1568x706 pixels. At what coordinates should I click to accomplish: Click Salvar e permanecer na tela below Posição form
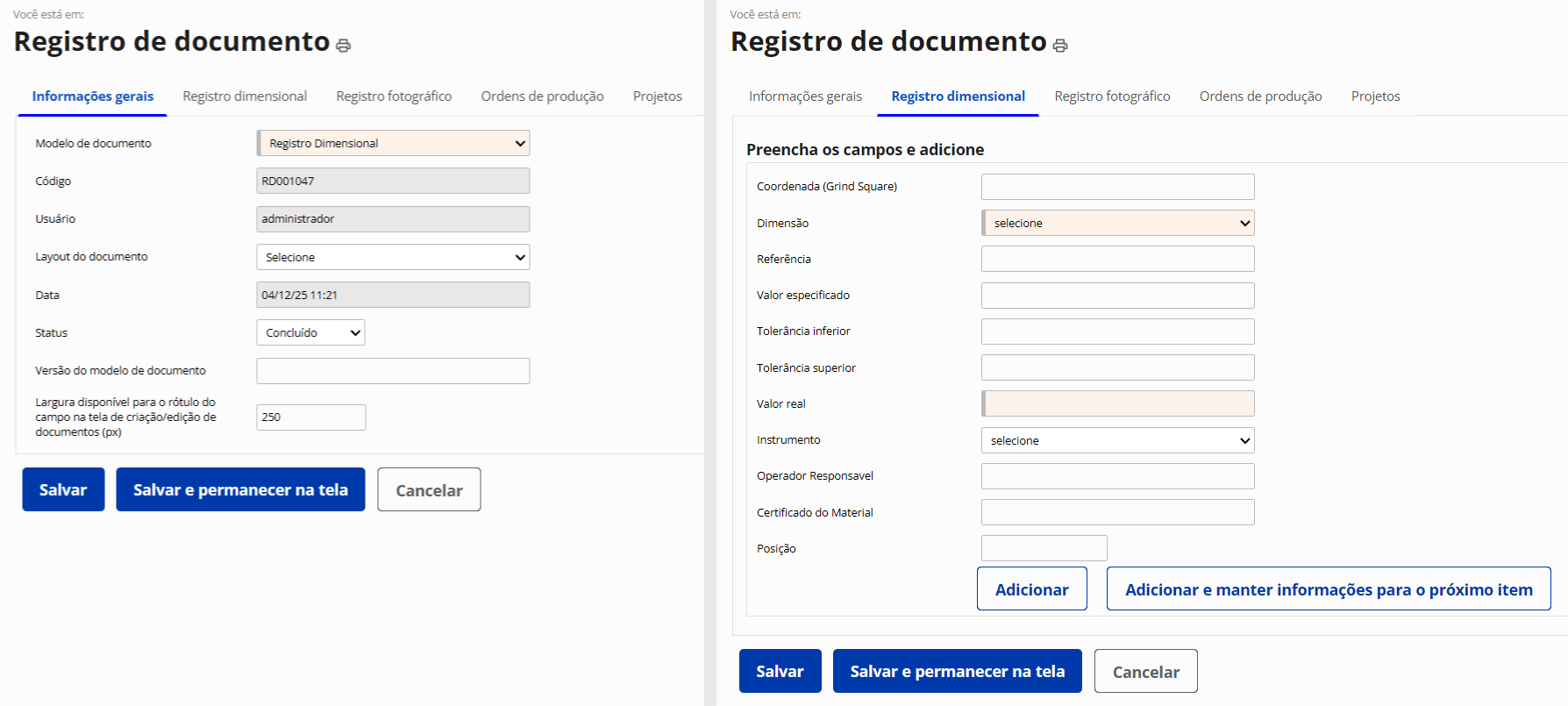point(957,672)
